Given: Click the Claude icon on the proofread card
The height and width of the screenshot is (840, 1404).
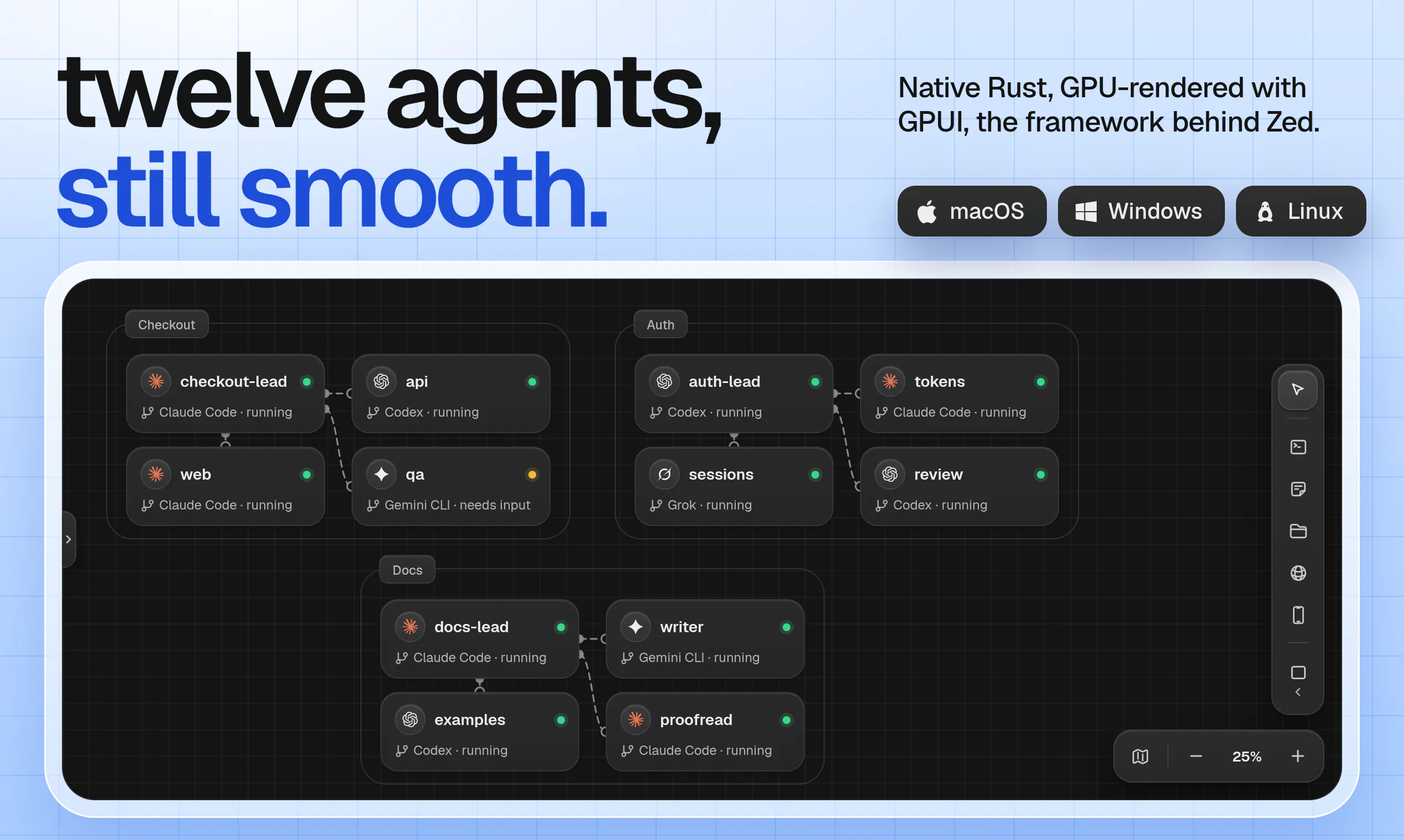Looking at the screenshot, I should click(x=635, y=720).
